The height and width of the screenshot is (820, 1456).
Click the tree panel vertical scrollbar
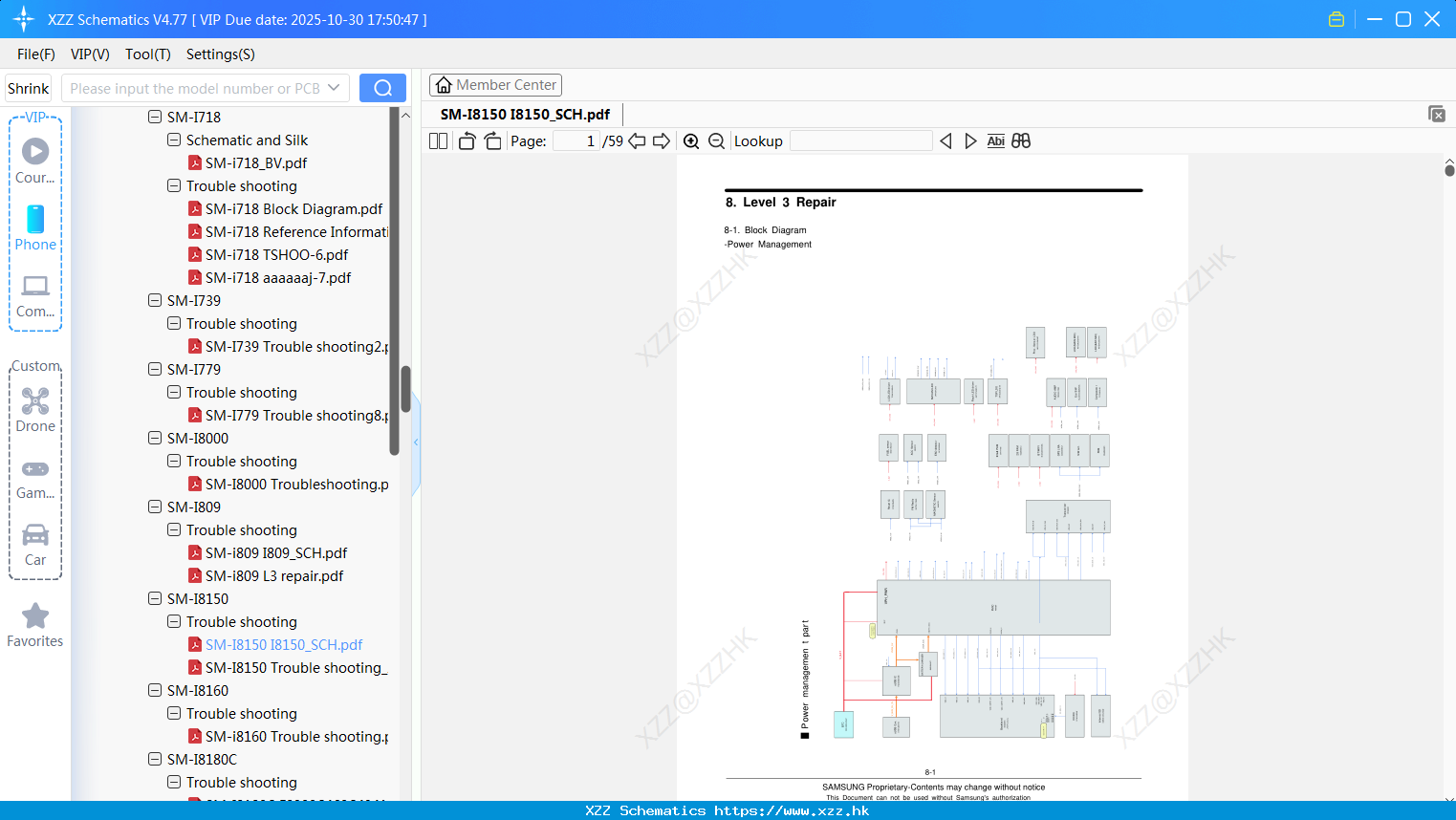pyautogui.click(x=405, y=389)
